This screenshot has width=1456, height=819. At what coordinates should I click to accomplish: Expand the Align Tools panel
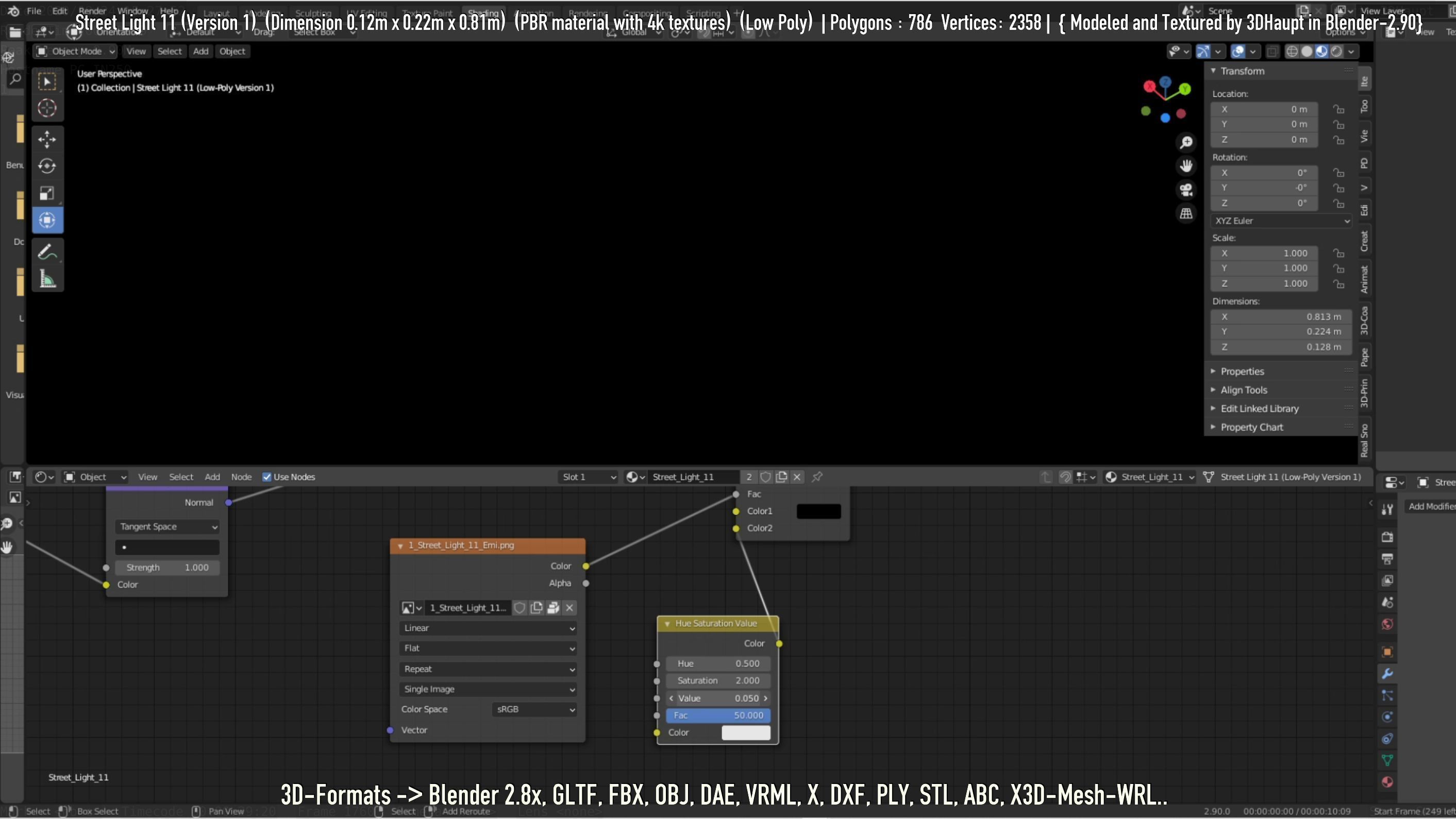pos(1243,390)
